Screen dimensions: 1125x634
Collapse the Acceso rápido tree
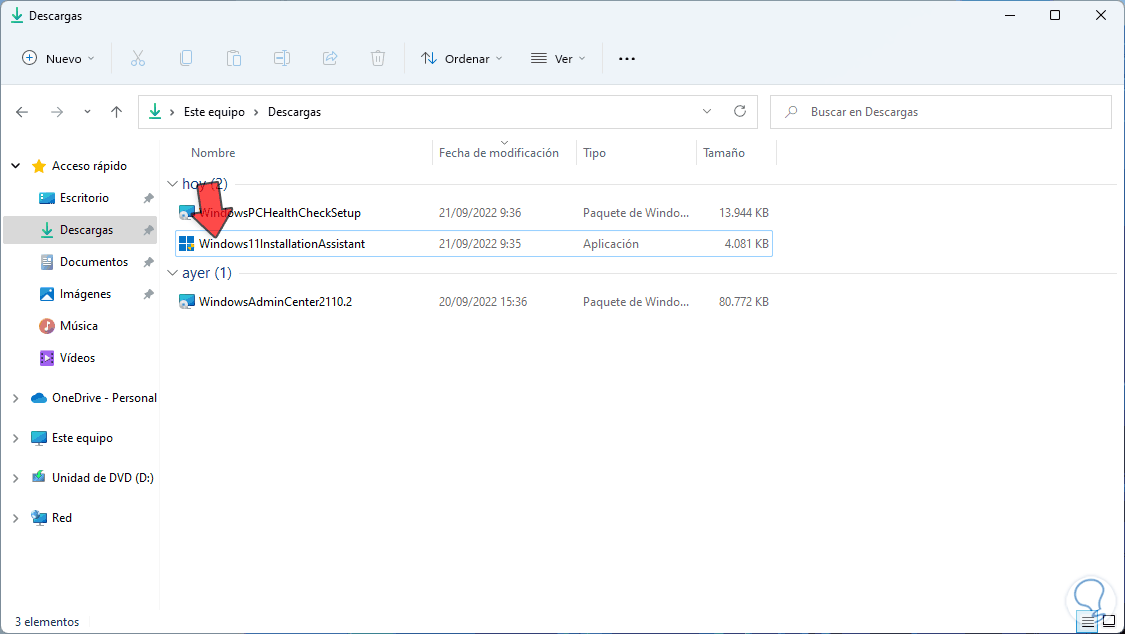[15, 166]
